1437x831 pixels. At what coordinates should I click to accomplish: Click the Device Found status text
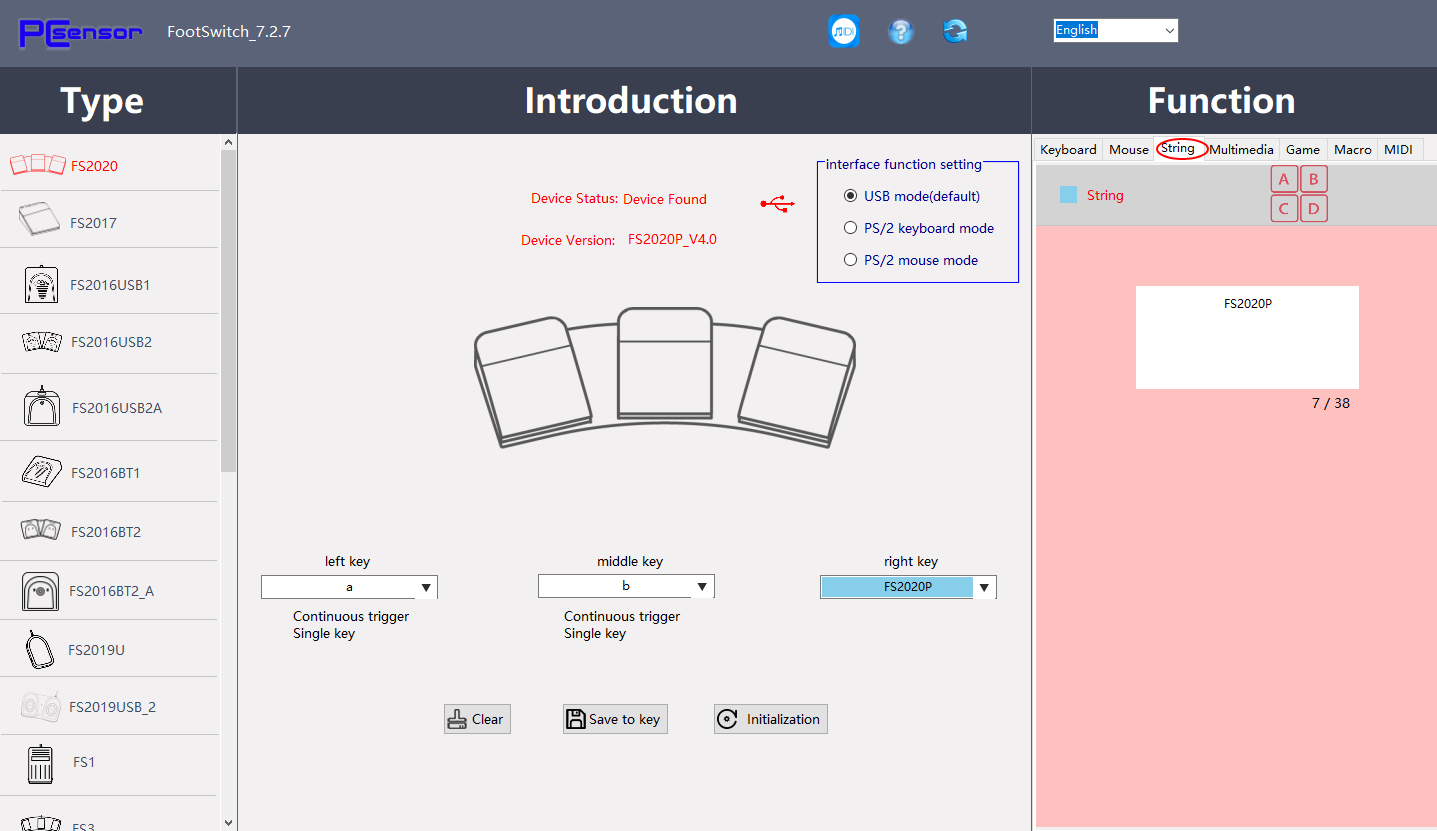tap(665, 199)
